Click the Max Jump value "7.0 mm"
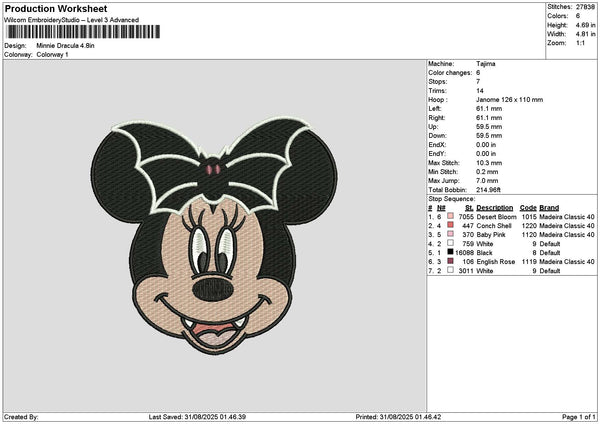 [487, 181]
